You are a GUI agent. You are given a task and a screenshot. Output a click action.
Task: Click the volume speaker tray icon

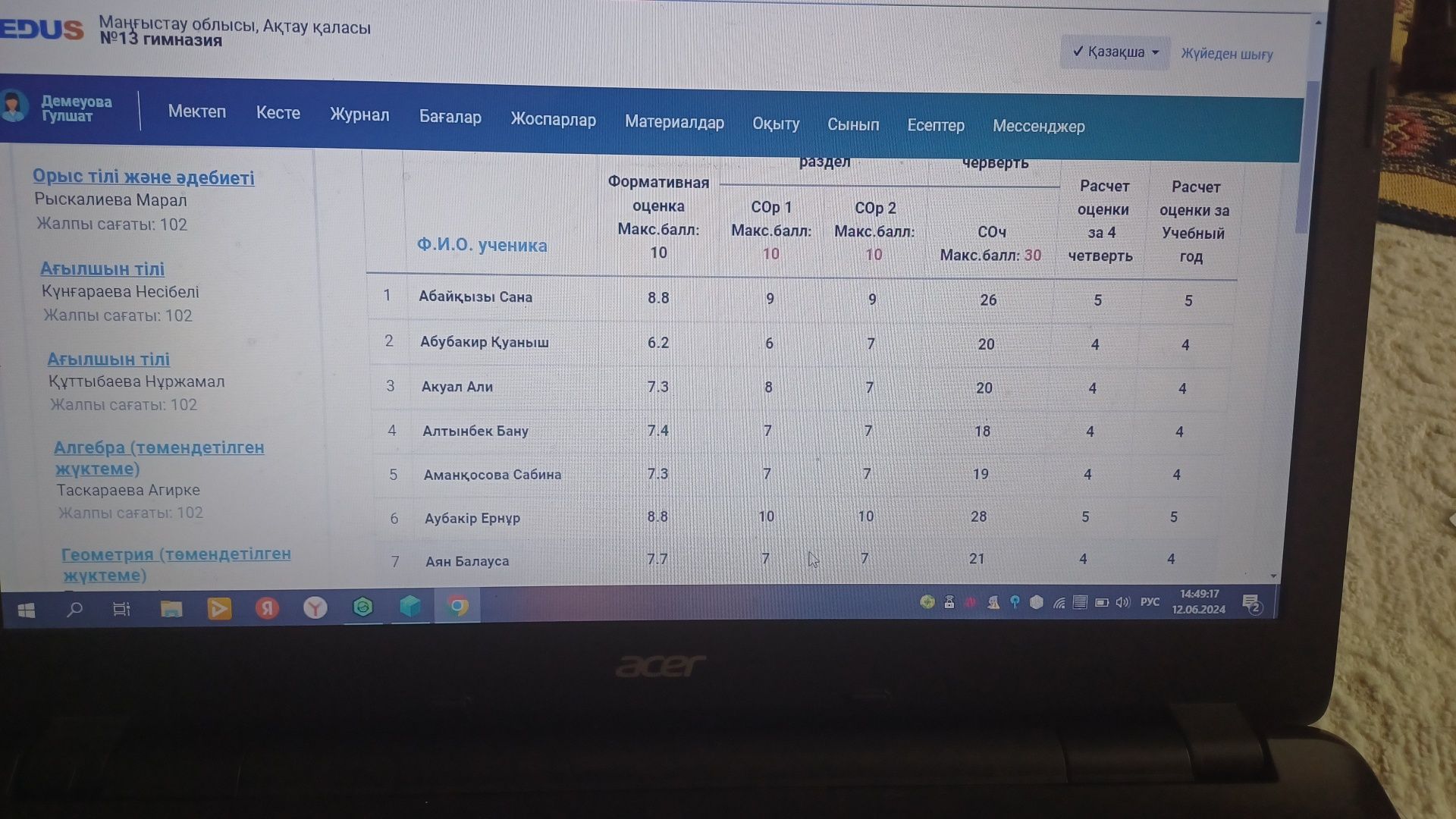point(1123,602)
